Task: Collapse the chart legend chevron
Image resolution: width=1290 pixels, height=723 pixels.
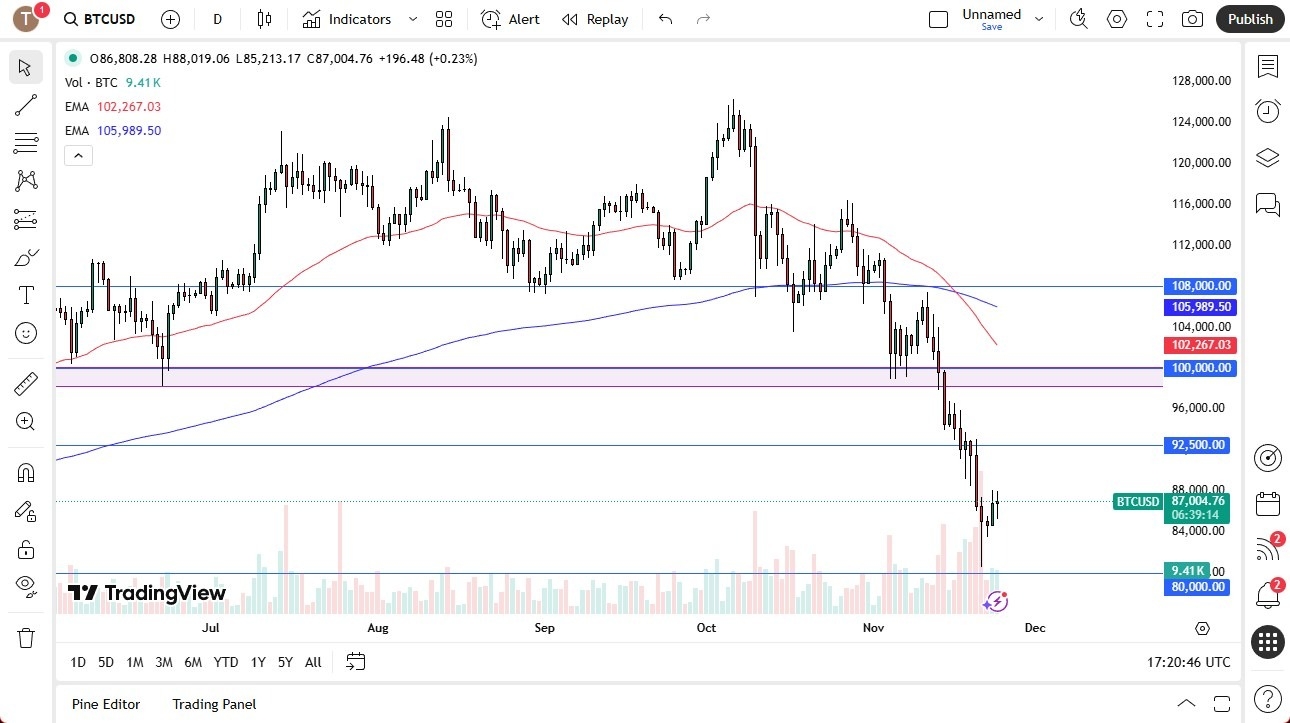Action: tap(78, 155)
